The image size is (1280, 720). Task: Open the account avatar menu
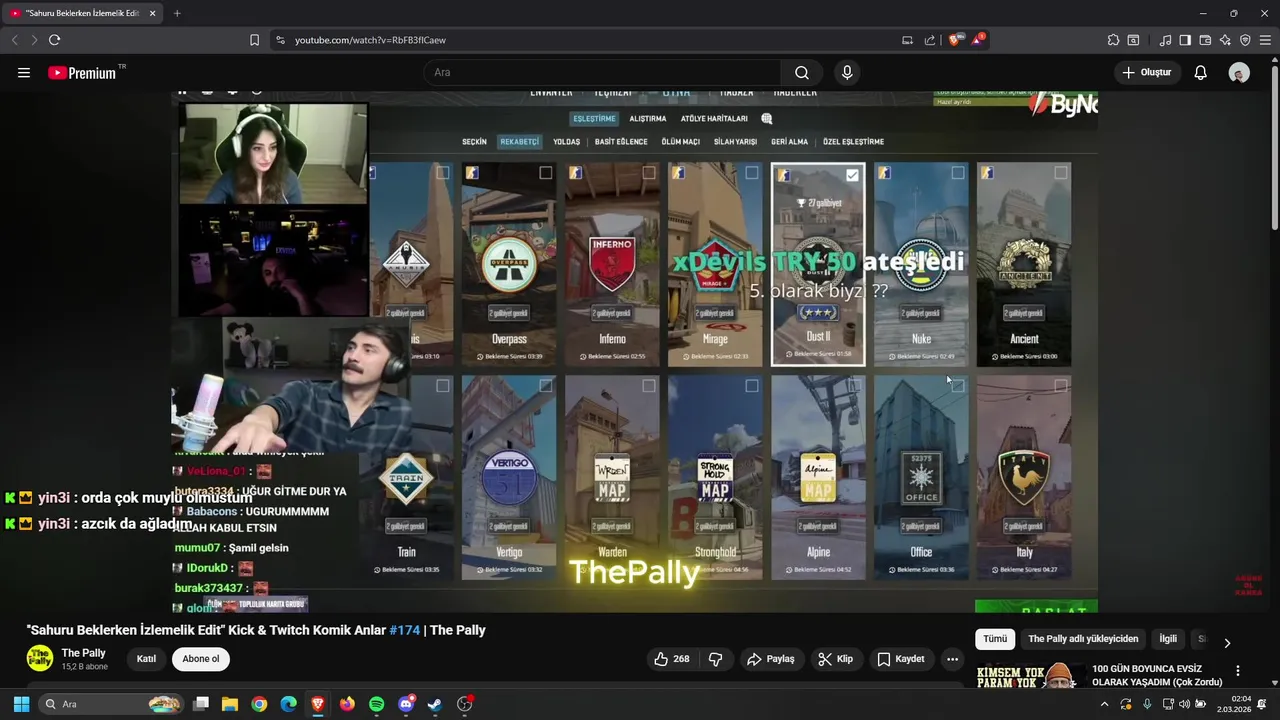1239,73
